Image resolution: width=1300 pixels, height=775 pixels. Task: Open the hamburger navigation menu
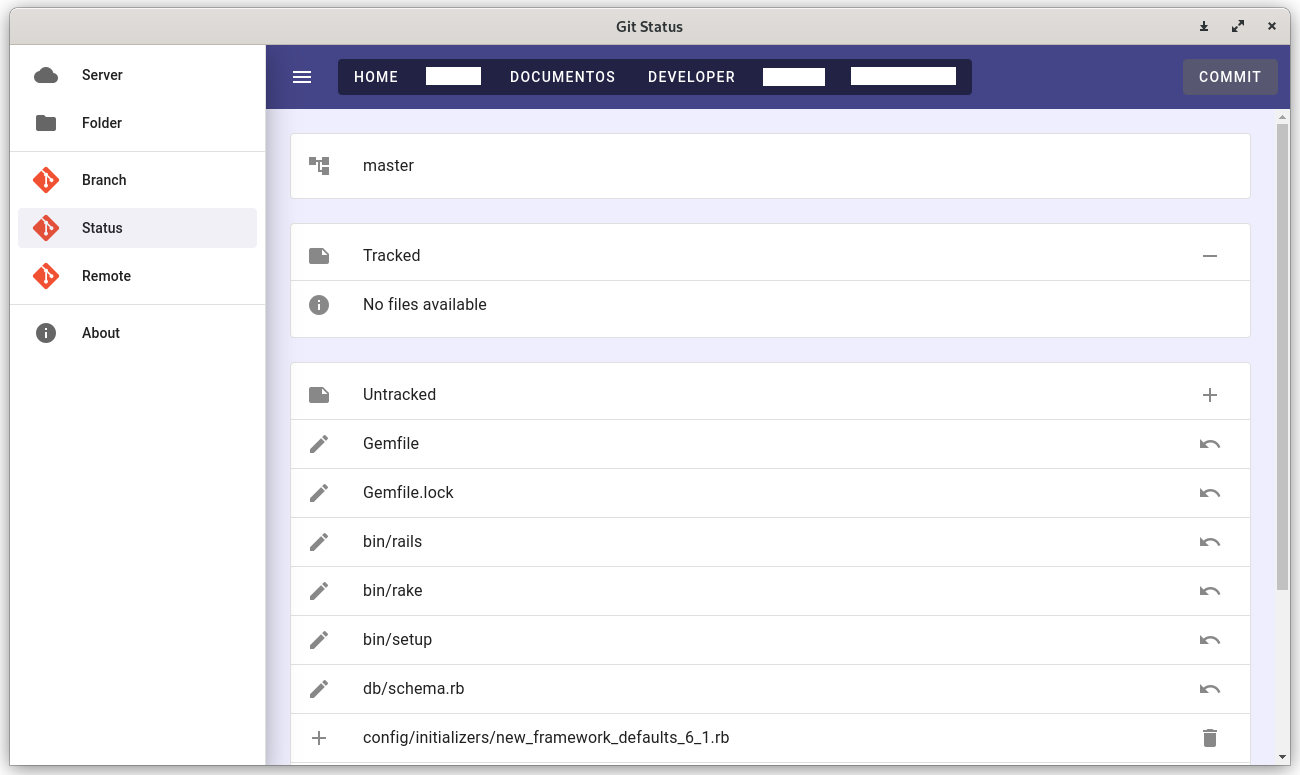click(302, 76)
